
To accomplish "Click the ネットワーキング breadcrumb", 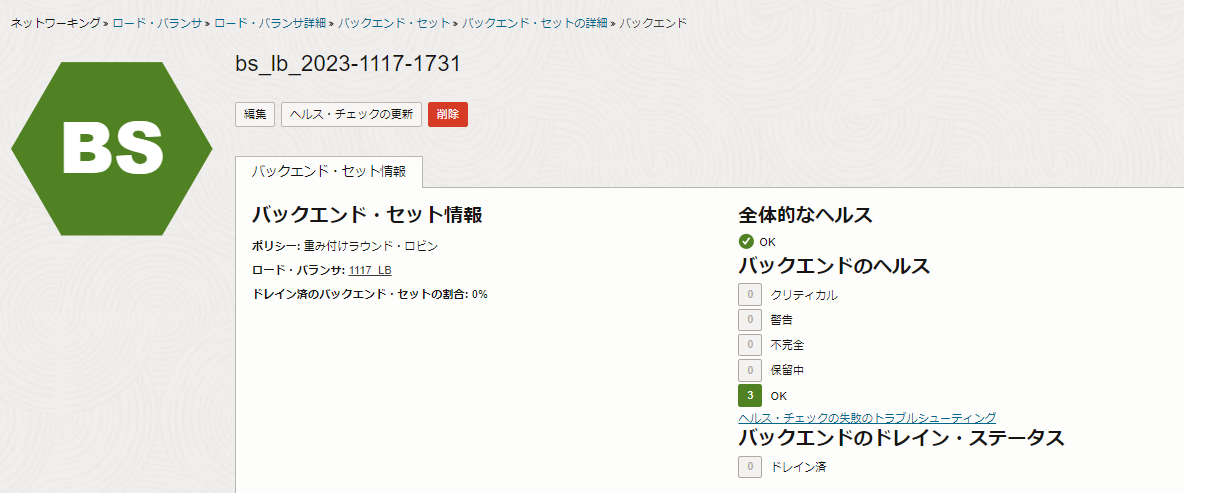I will tap(56, 22).
